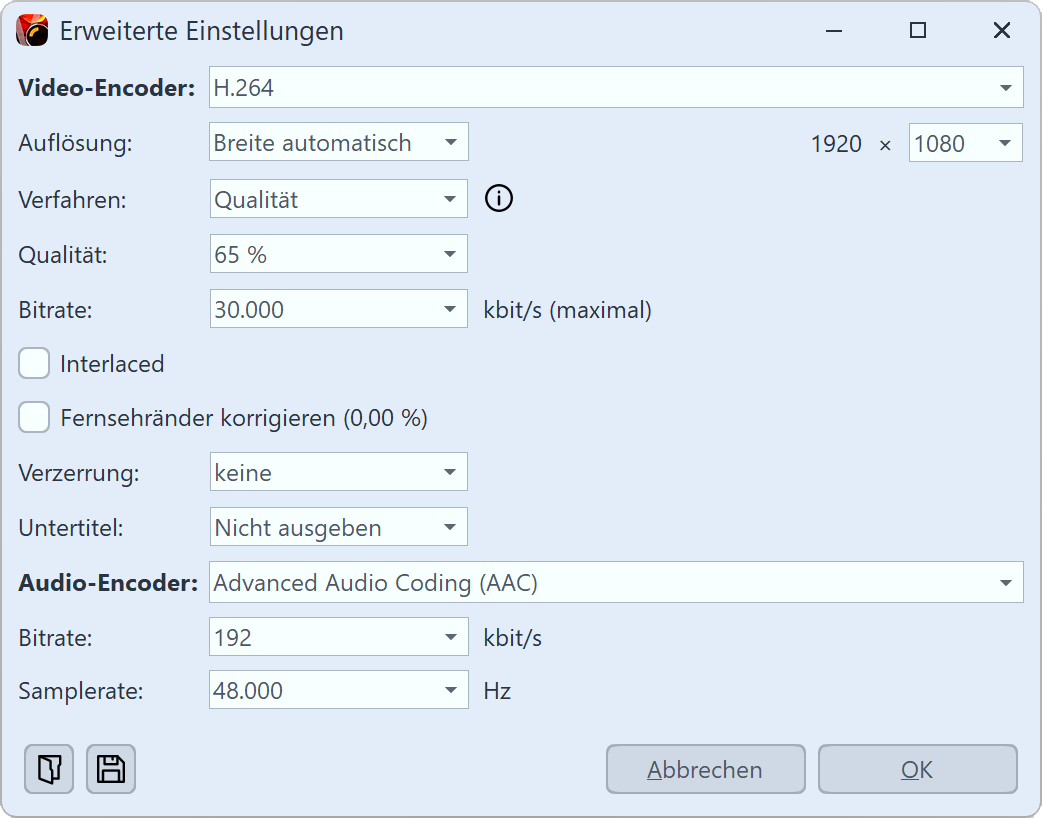Click the info icon next to Verfahren
Viewport: 1042px width, 818px height.
click(x=498, y=199)
